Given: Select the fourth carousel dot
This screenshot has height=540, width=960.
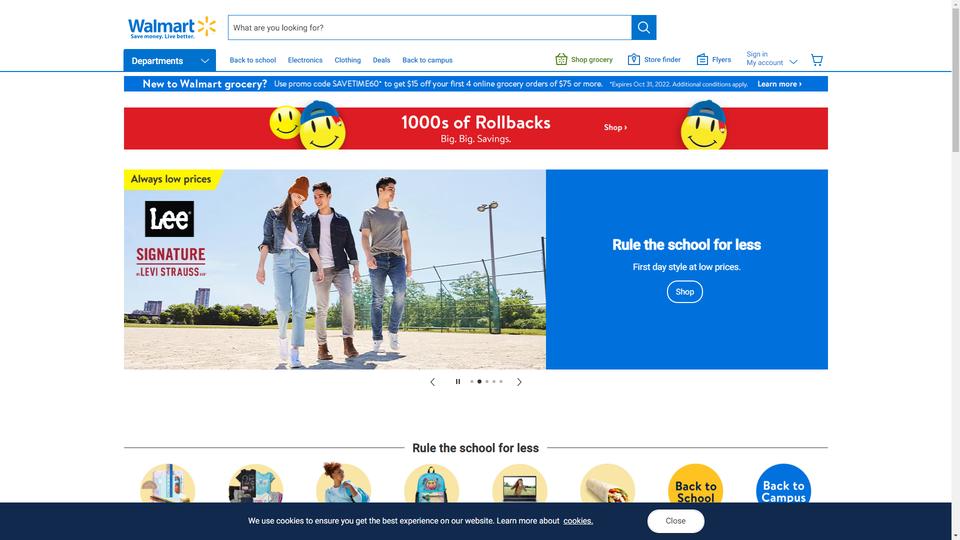Looking at the screenshot, I should [494, 381].
